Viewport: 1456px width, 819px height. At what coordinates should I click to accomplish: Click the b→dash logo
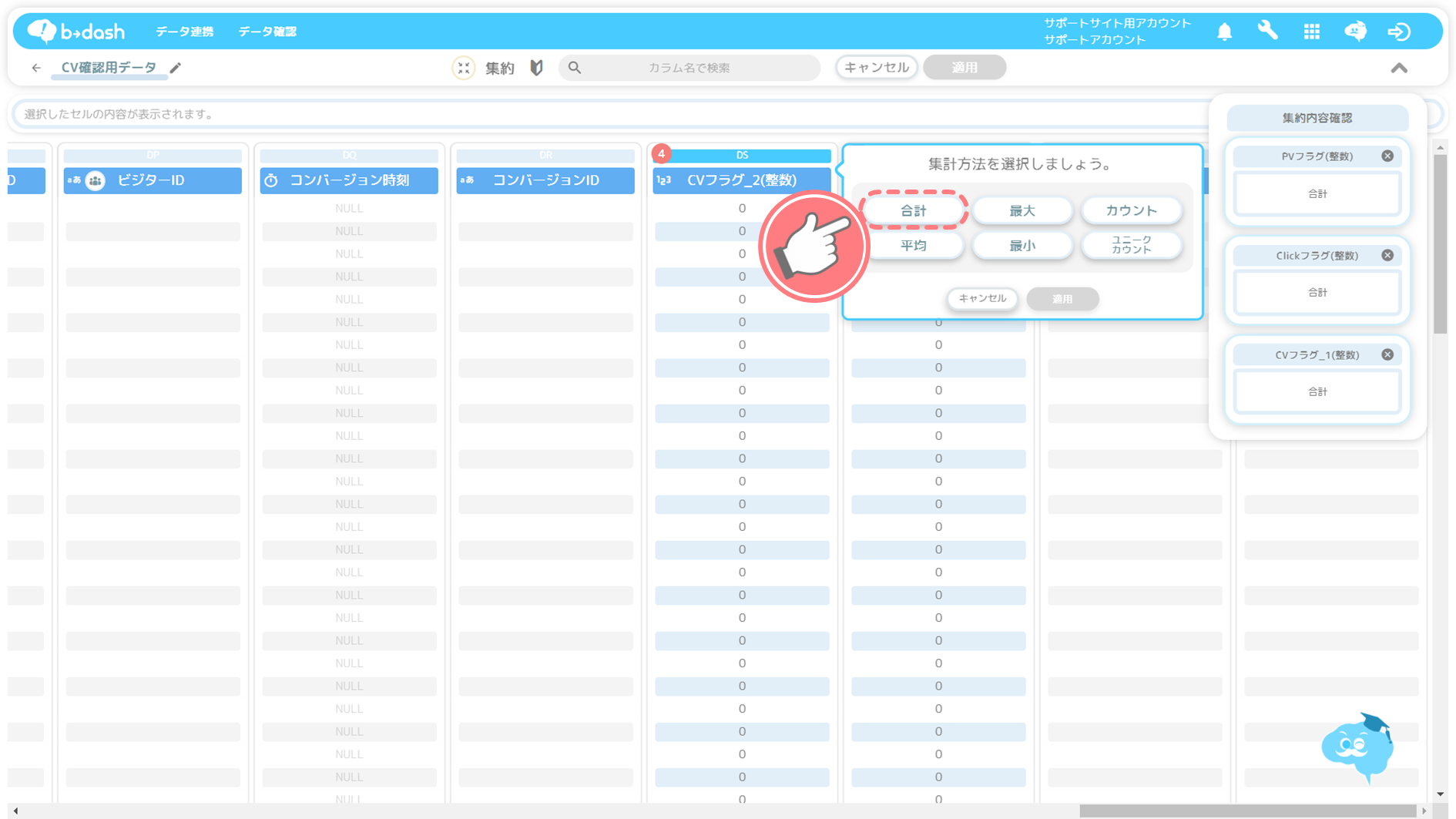tap(75, 31)
